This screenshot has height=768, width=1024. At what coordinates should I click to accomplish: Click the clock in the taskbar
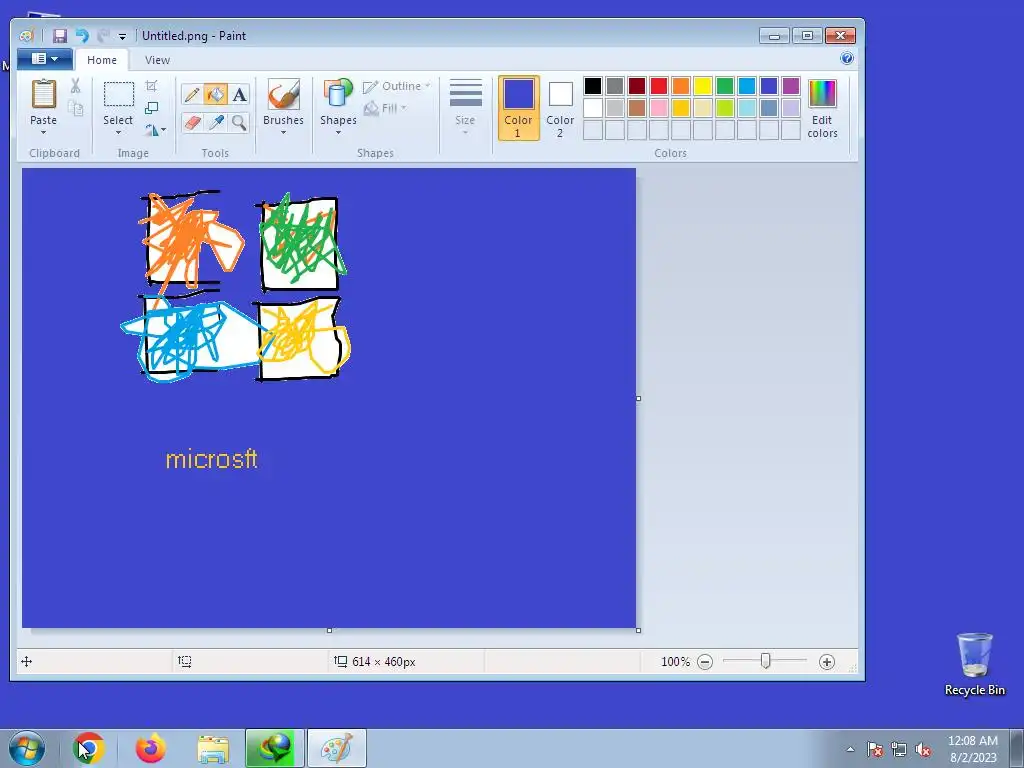tap(972, 749)
